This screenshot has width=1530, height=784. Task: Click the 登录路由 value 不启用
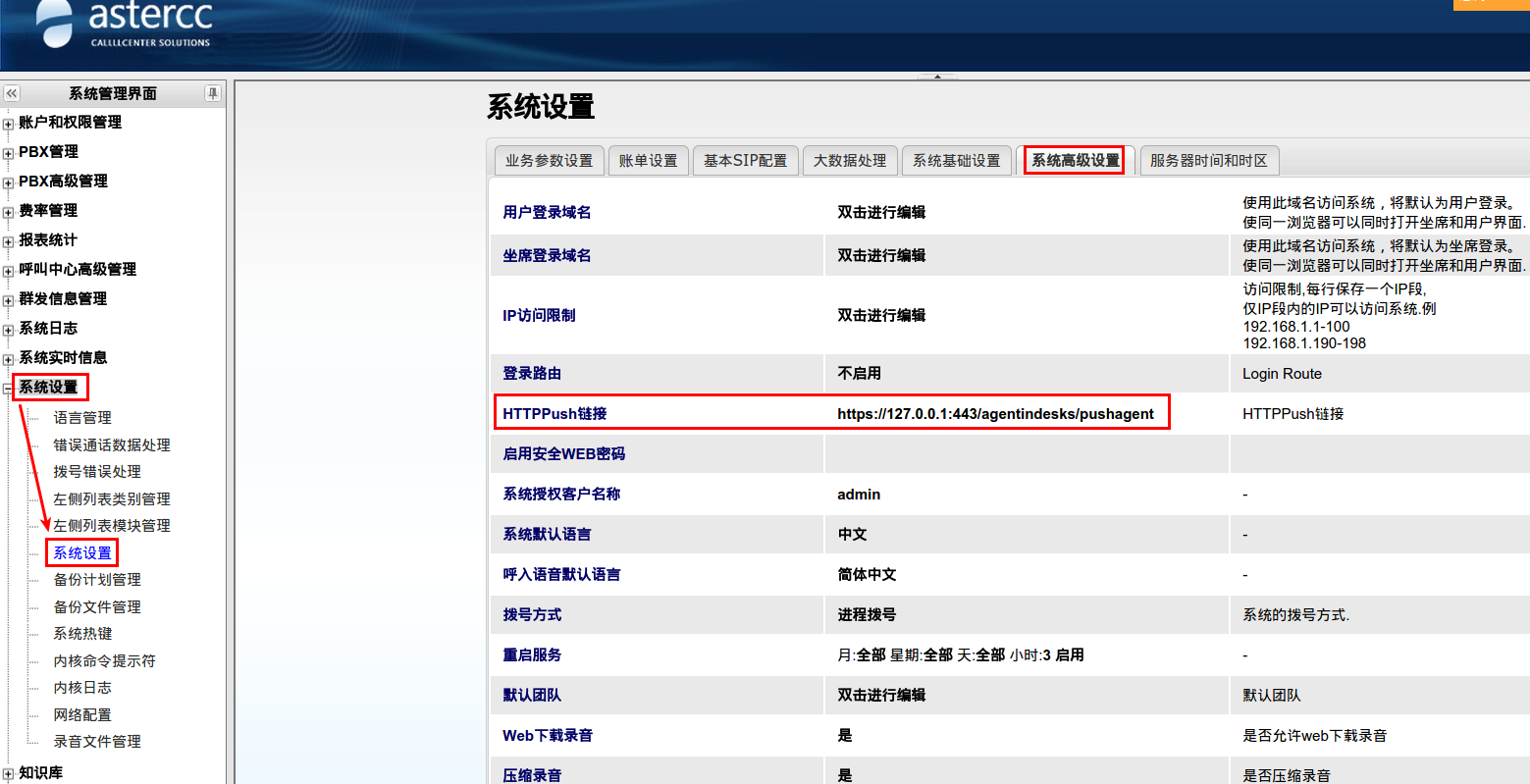pyautogui.click(x=859, y=374)
